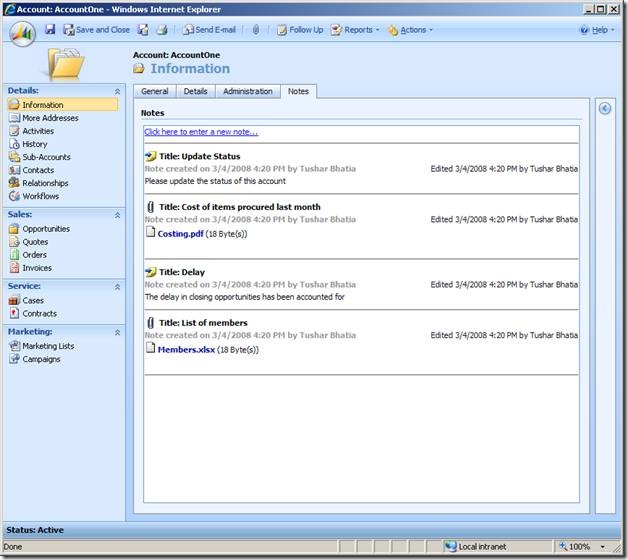Open the Members.xlsx attachment link
The height and width of the screenshot is (560, 628).
coord(185,350)
